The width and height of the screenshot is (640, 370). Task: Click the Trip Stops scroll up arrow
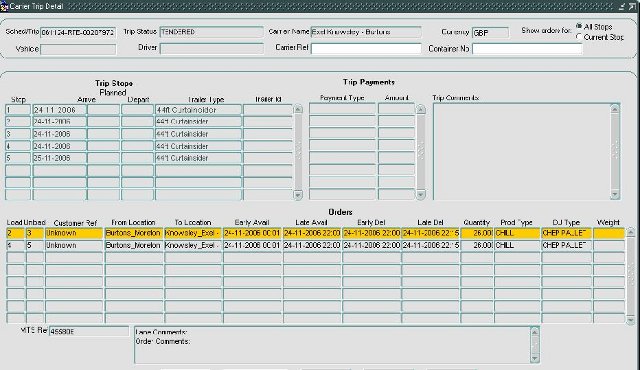[x=298, y=109]
